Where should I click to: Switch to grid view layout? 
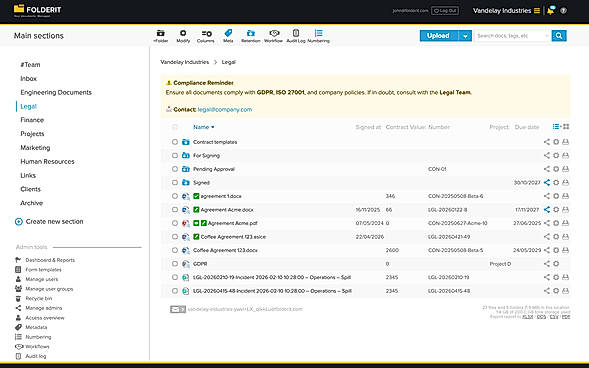click(x=566, y=127)
